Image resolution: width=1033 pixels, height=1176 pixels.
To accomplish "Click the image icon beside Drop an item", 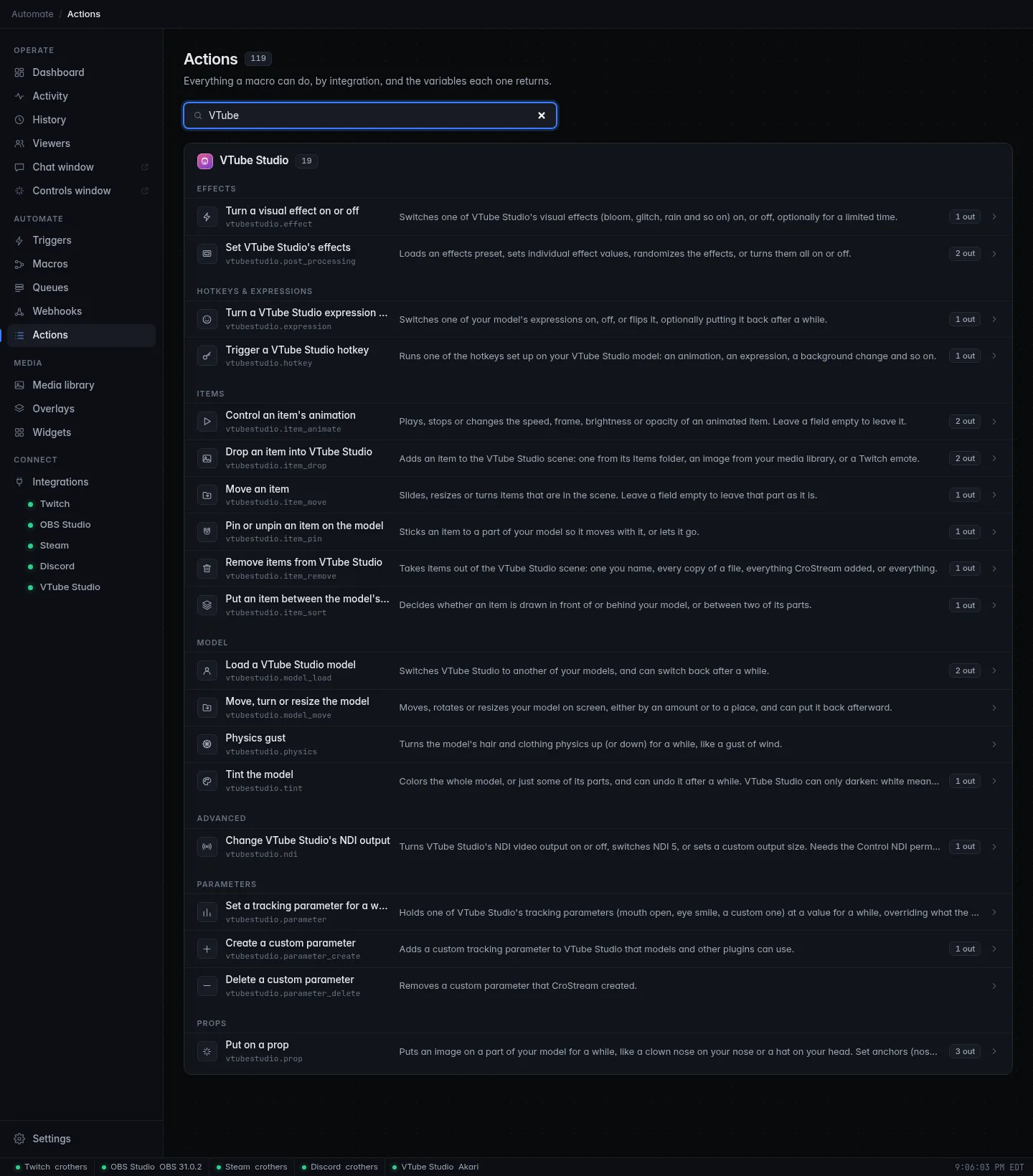I will (207, 458).
